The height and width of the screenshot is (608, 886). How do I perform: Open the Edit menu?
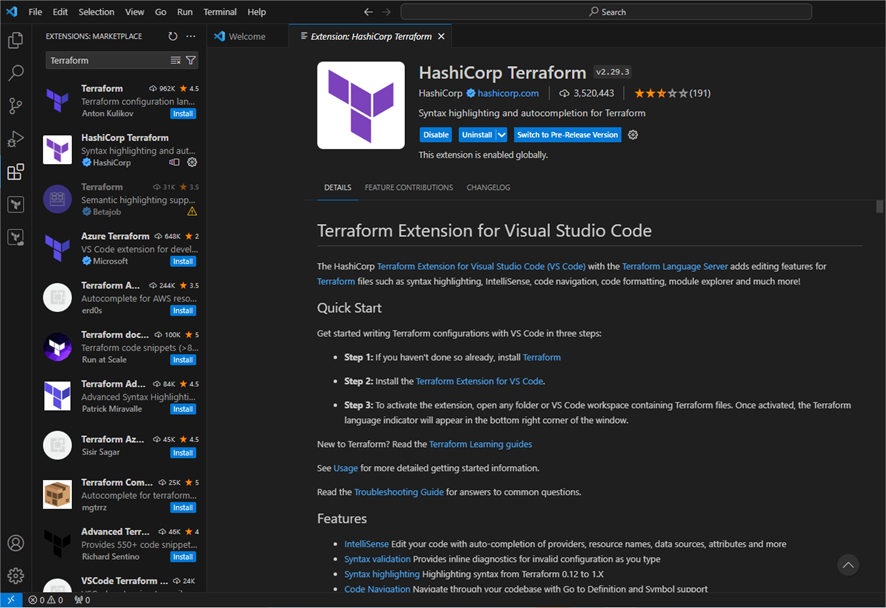[60, 12]
